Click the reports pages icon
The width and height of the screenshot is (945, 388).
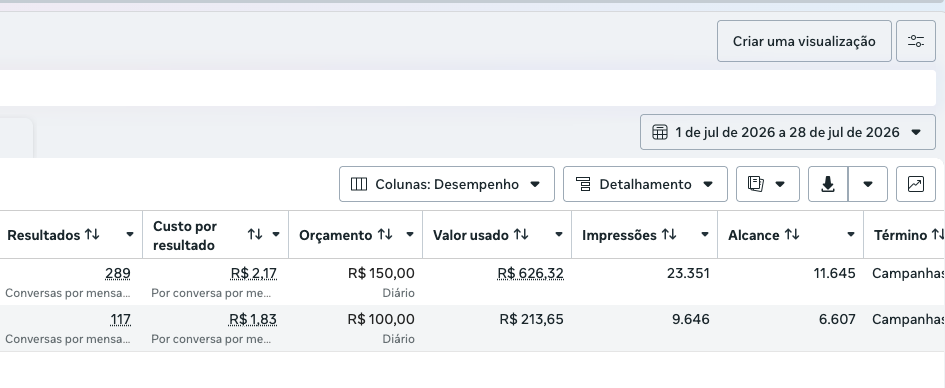point(768,184)
